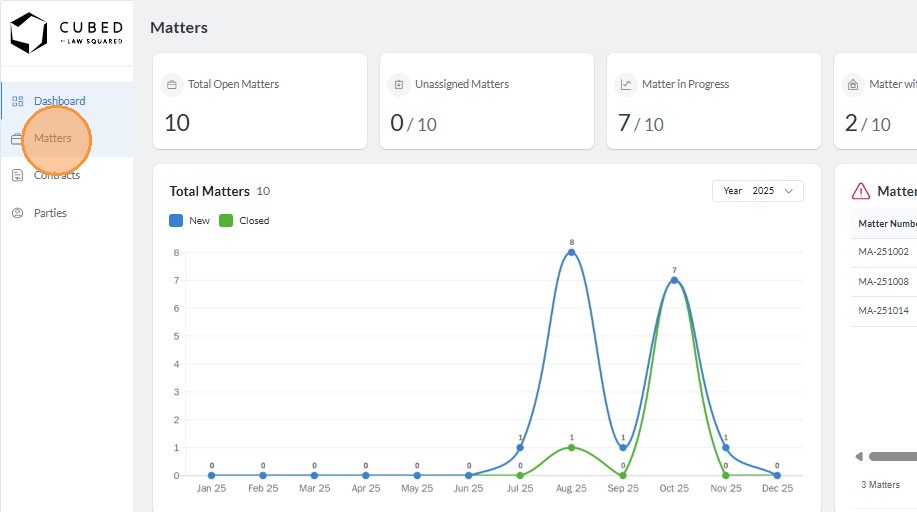Click the Contracts document icon in sidebar
This screenshot has height=512, width=917.
click(17, 175)
